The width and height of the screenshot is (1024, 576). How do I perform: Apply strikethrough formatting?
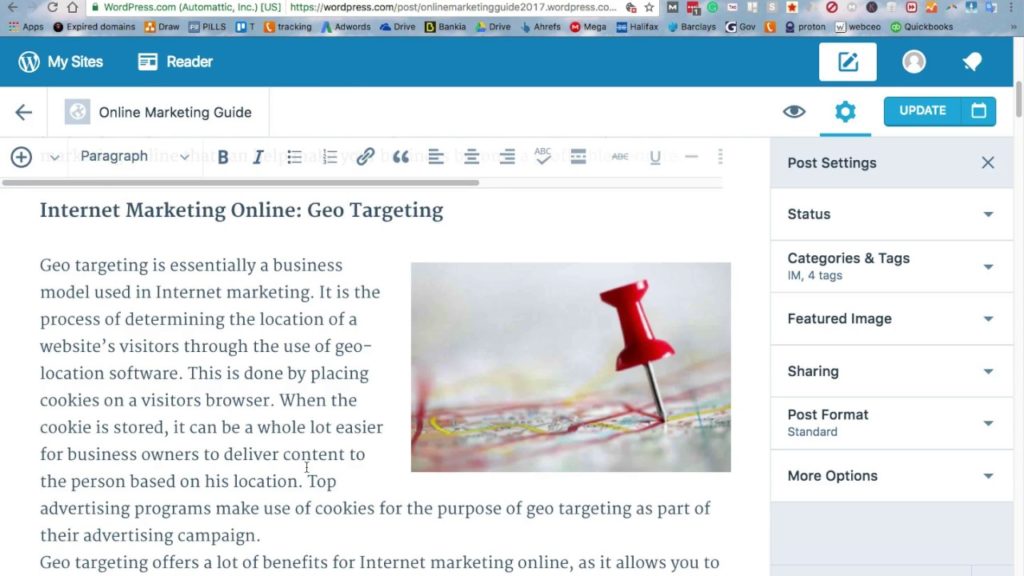620,157
